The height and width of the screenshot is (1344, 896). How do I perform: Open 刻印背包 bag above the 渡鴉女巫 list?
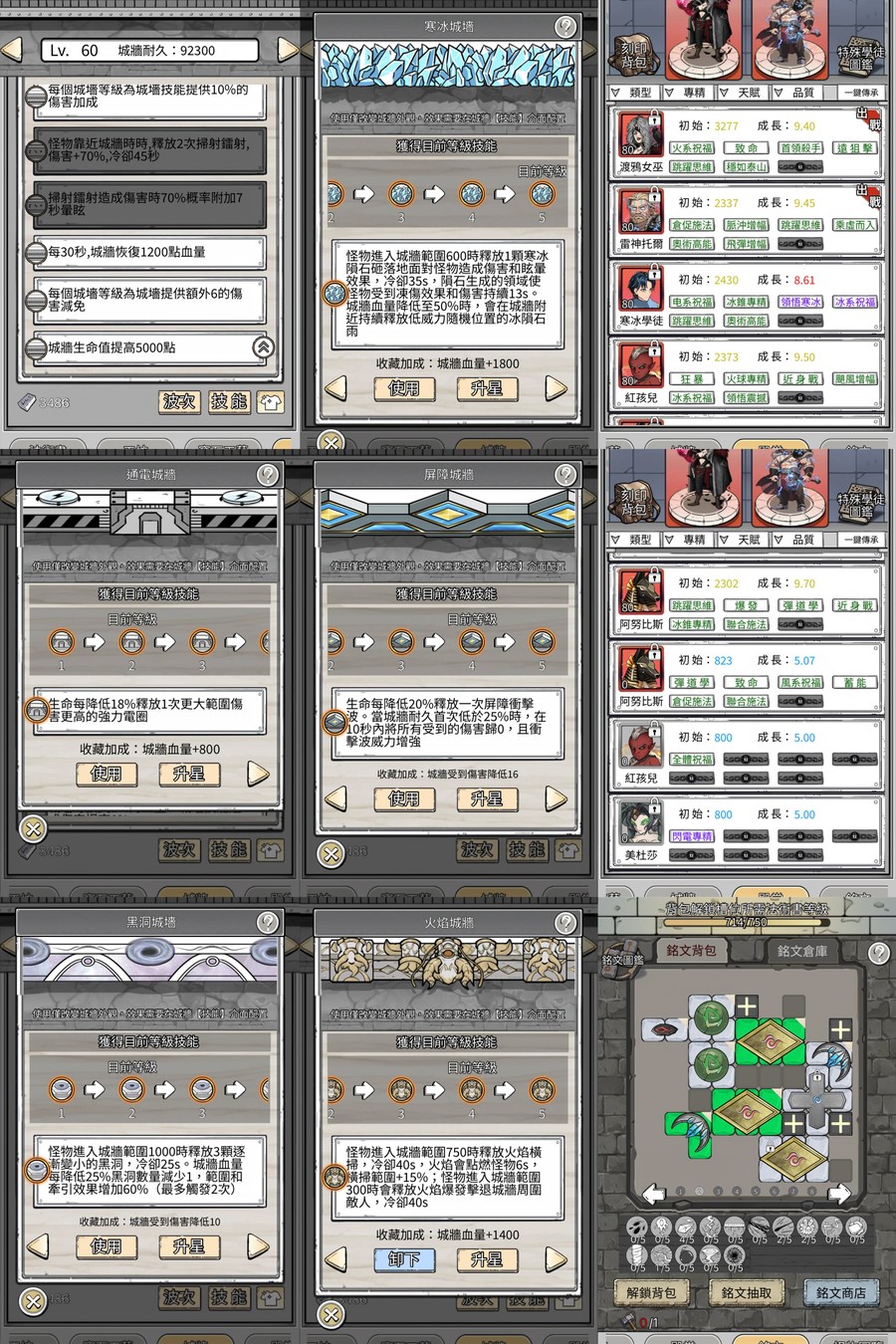click(633, 55)
